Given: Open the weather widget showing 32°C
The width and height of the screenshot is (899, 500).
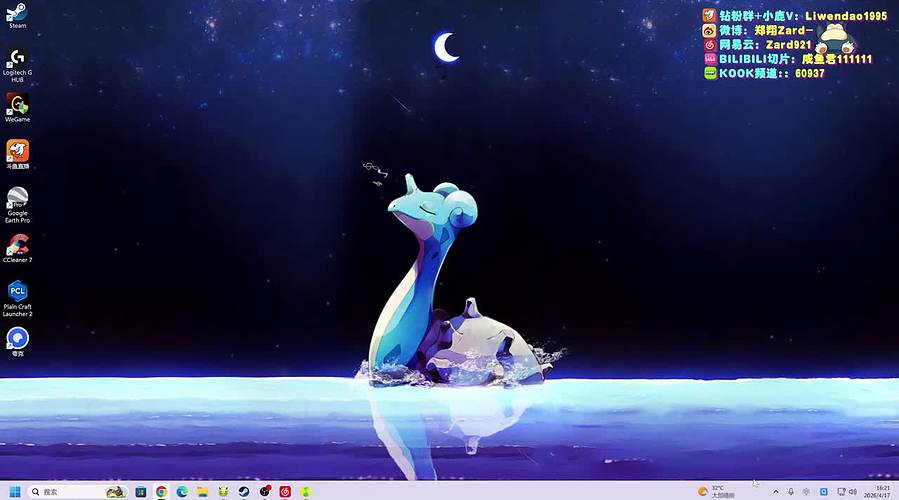Looking at the screenshot, I should click(716, 491).
